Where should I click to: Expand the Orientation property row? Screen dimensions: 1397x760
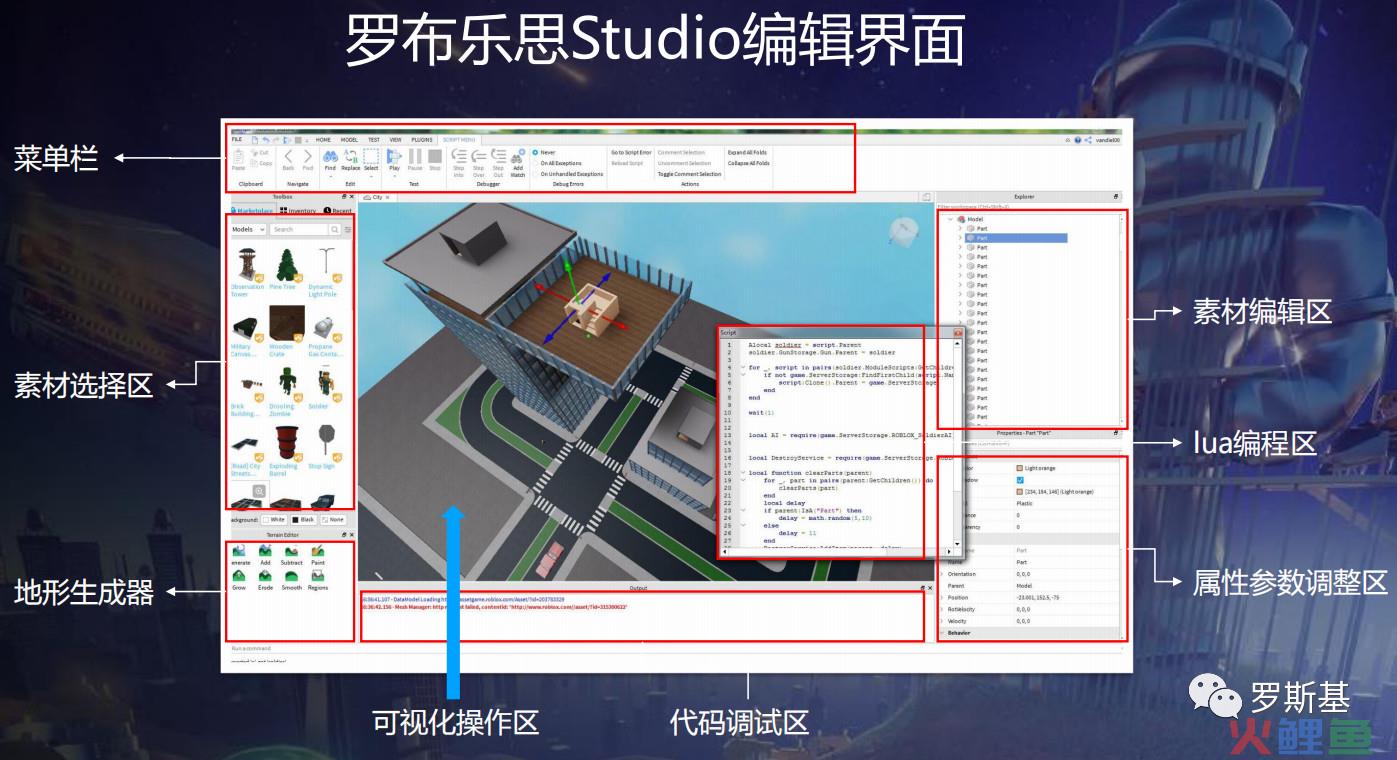point(942,574)
